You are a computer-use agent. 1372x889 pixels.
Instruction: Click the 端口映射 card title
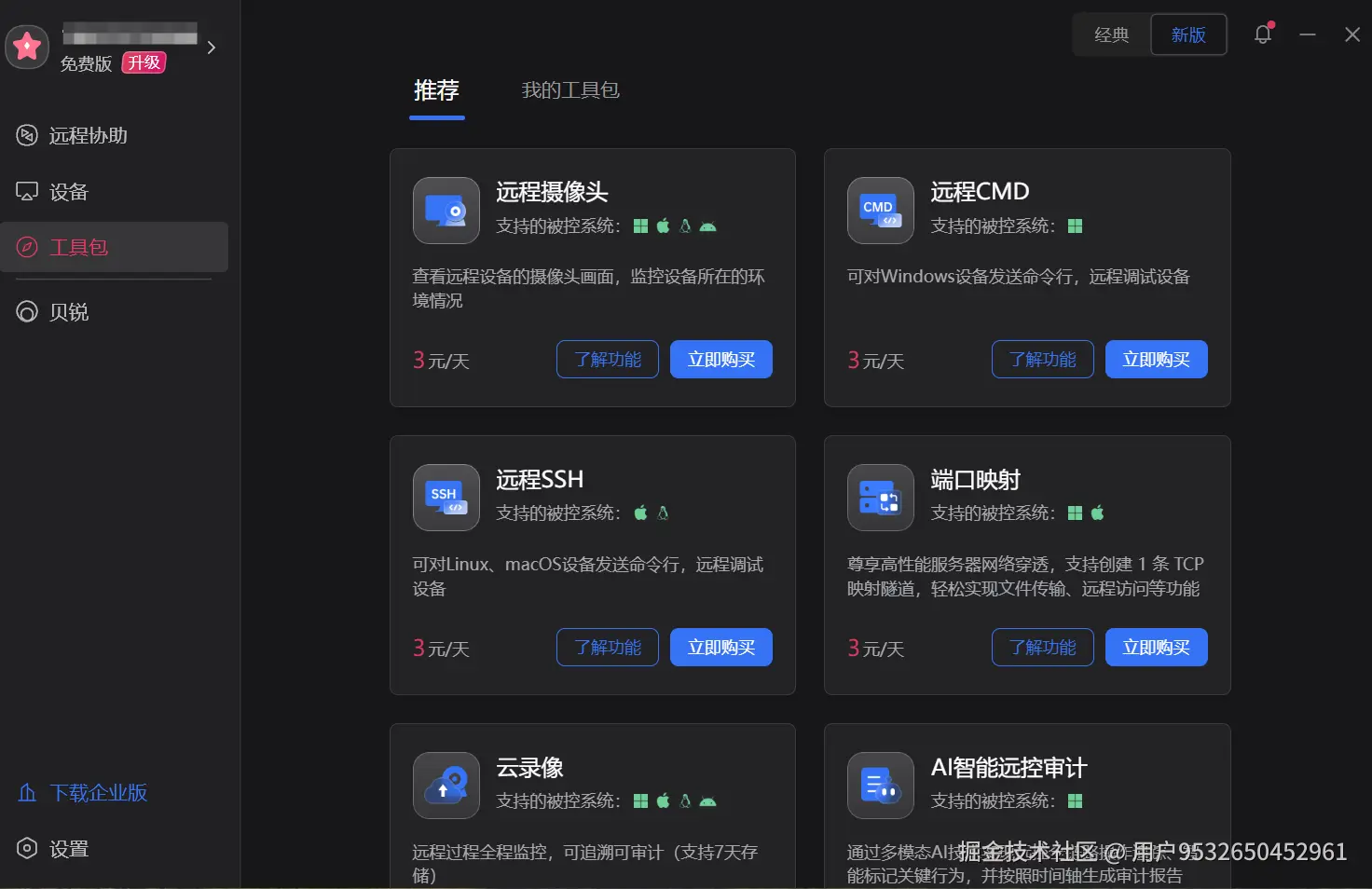975,480
